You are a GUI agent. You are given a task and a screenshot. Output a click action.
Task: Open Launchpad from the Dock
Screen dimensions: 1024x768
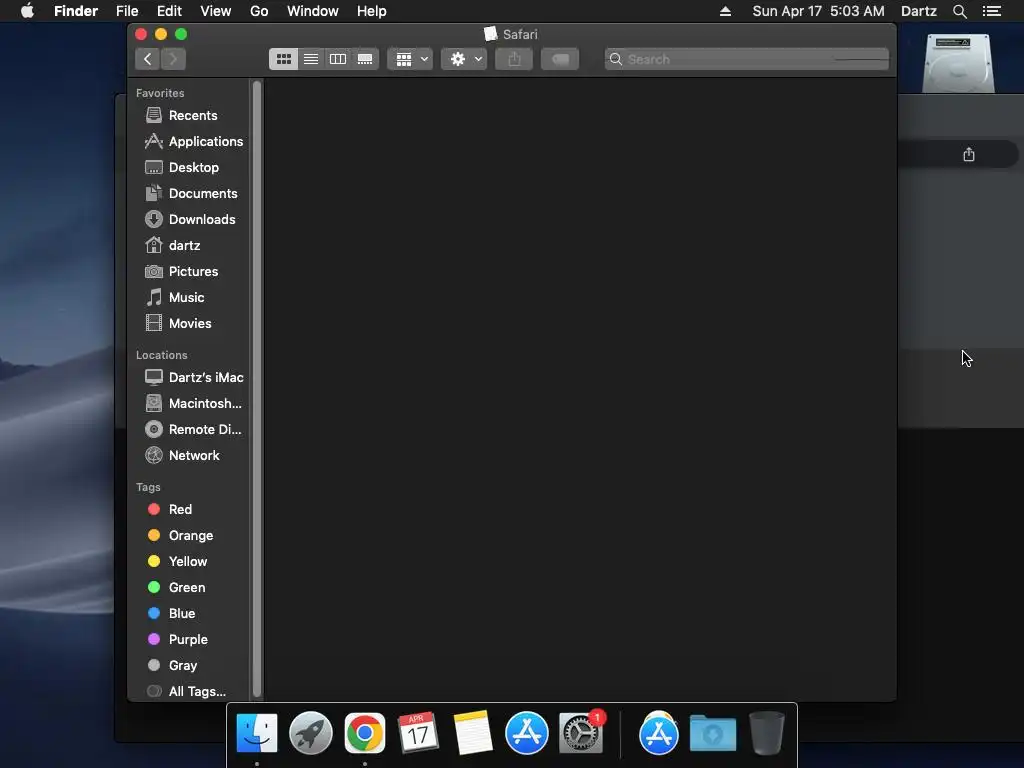311,733
